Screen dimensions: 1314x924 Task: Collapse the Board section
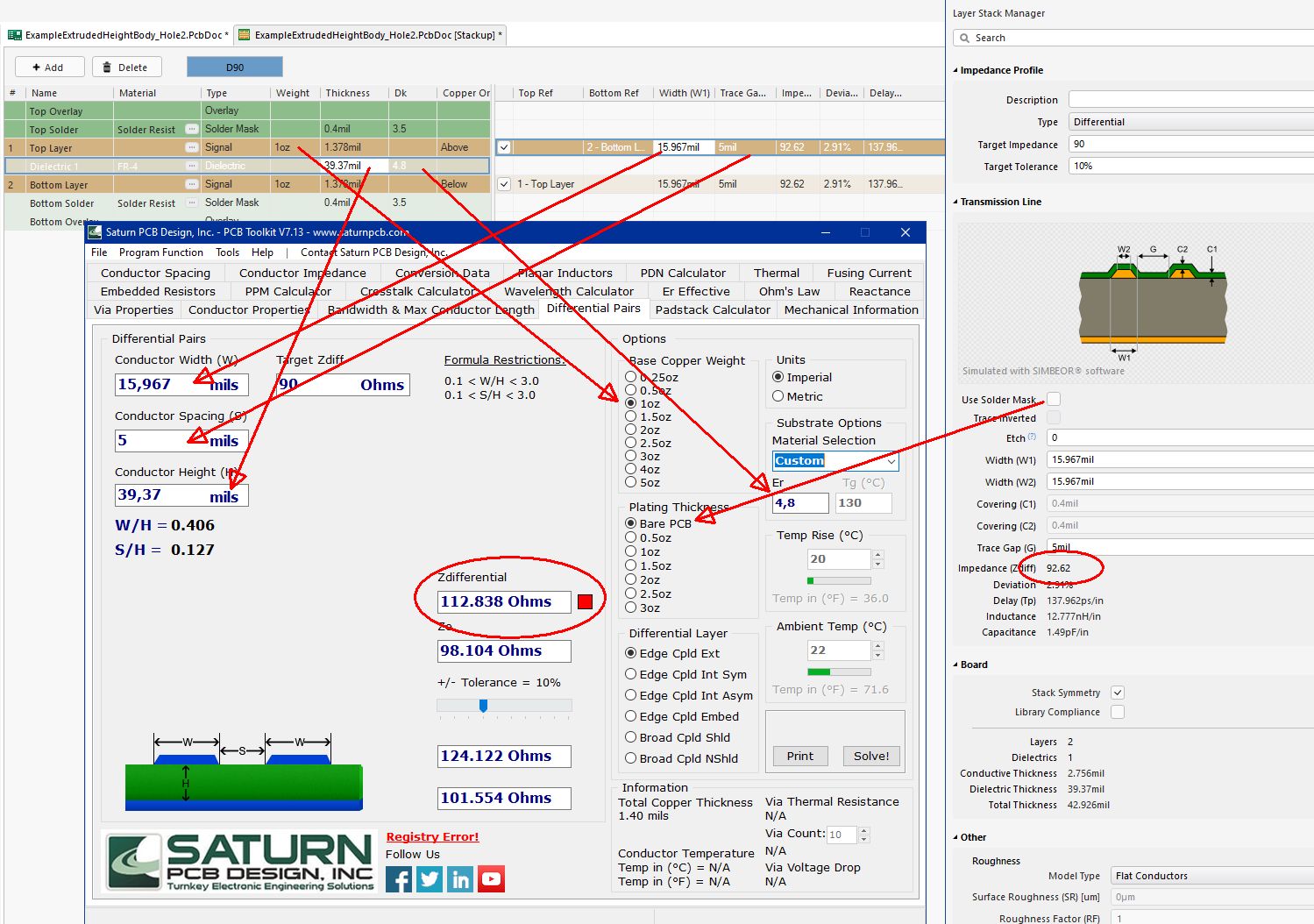coord(956,665)
